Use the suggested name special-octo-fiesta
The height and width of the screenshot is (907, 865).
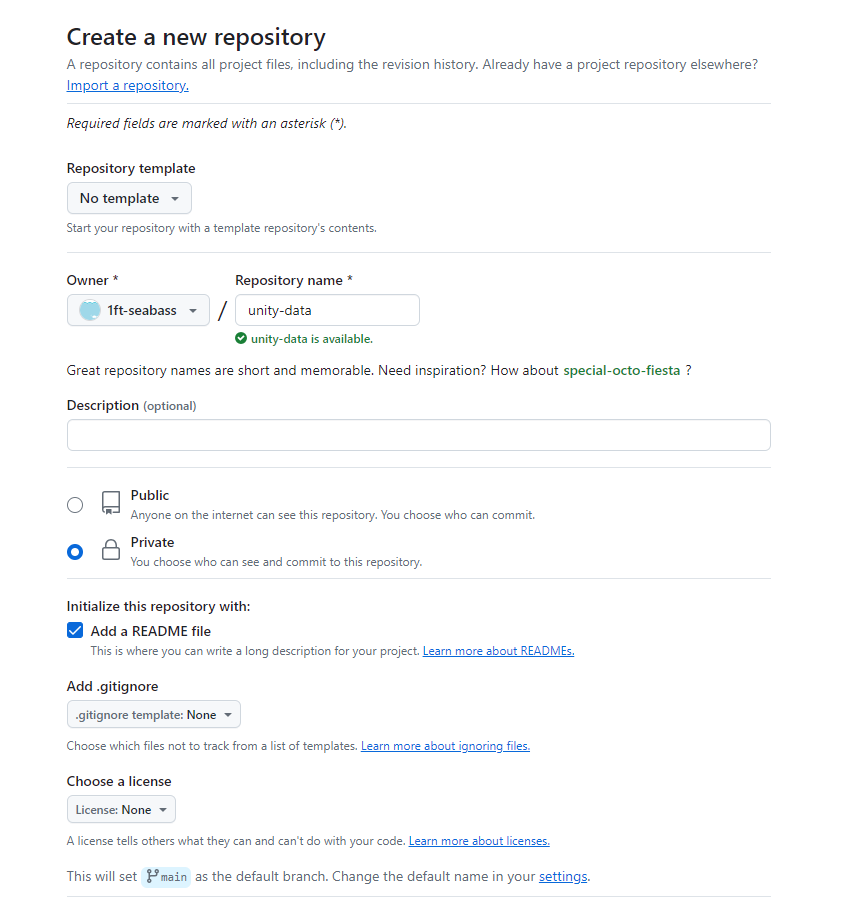(621, 370)
